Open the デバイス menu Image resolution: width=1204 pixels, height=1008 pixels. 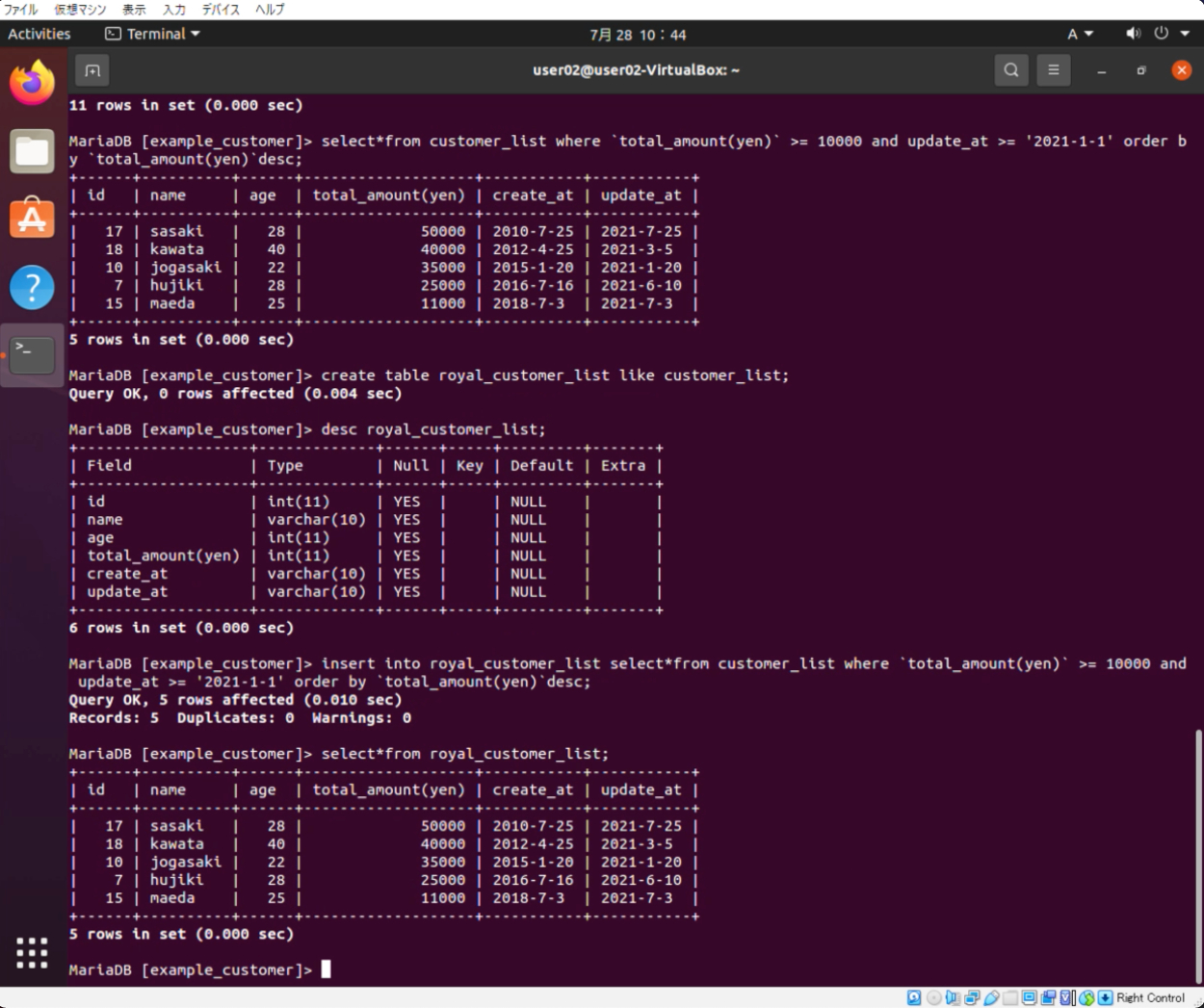221,9
